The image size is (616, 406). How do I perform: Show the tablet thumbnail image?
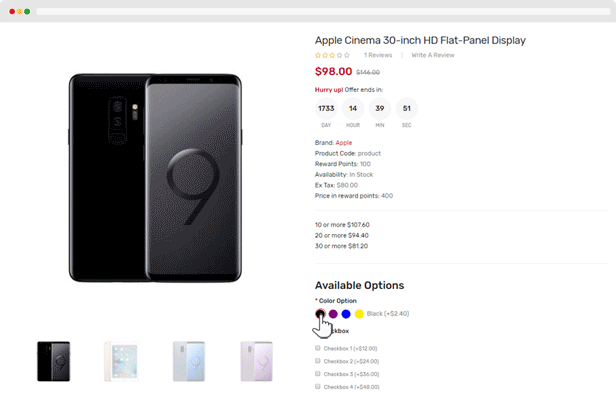coord(121,361)
